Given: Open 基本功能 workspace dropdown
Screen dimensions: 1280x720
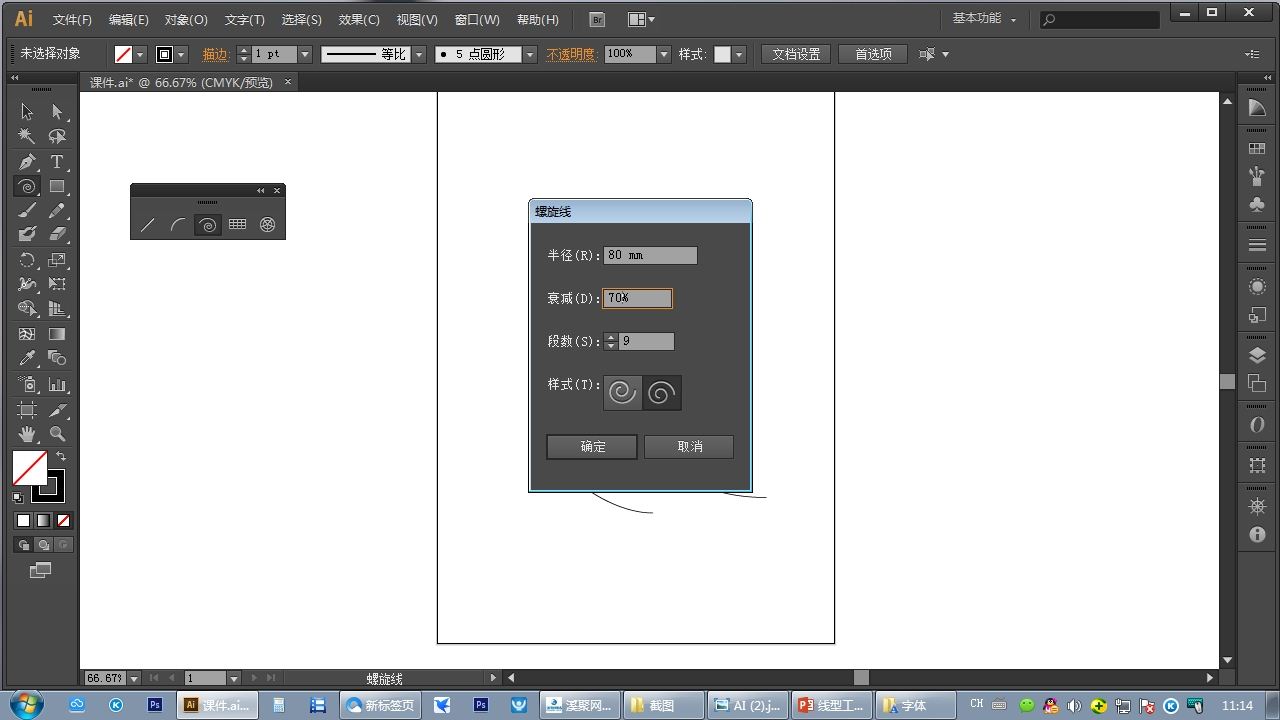Looking at the screenshot, I should [x=985, y=19].
